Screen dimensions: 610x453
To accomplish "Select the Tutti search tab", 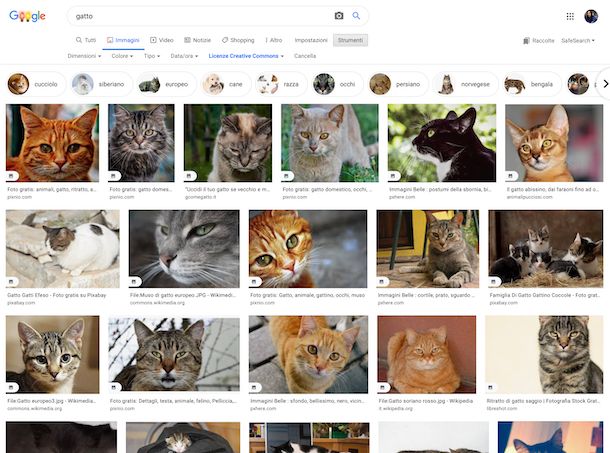I will (x=86, y=40).
